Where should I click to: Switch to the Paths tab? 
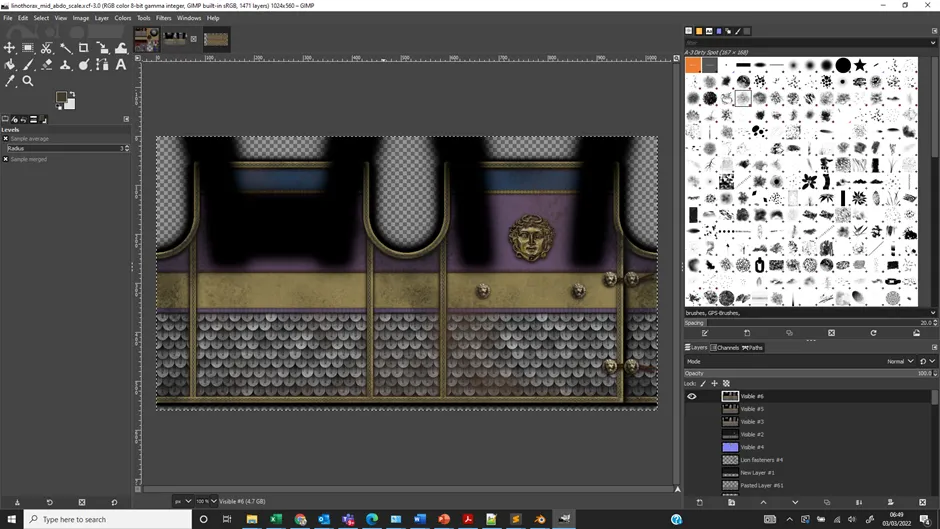click(x=752, y=348)
